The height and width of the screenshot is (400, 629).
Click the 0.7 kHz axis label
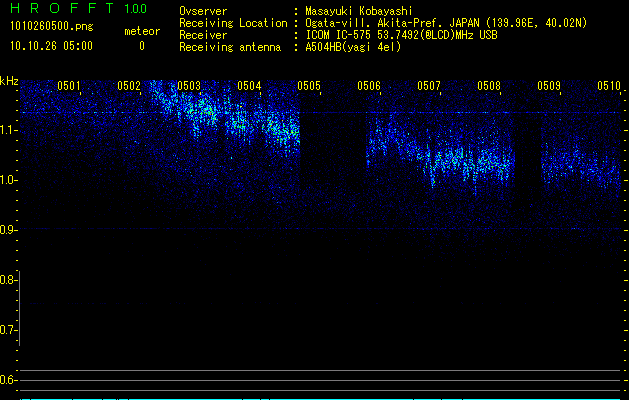pos(7,330)
